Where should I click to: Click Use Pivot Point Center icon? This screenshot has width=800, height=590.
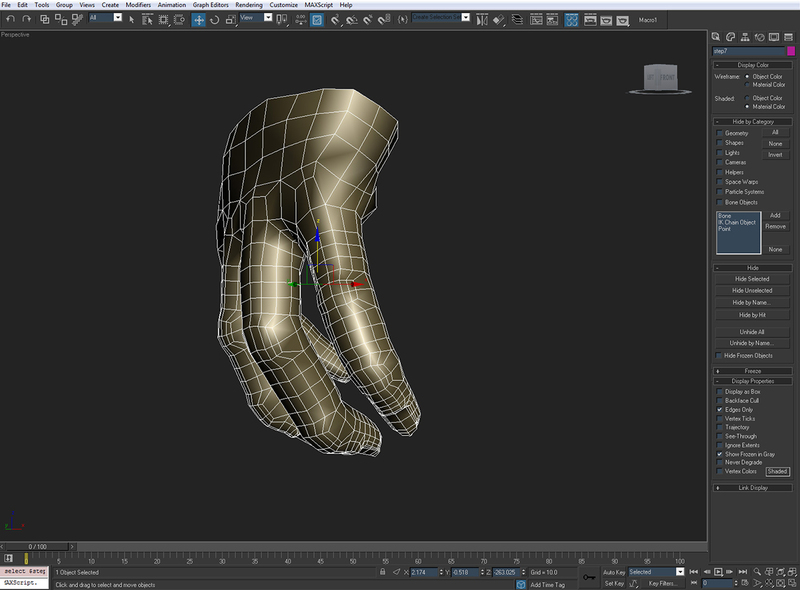[x=281, y=19]
